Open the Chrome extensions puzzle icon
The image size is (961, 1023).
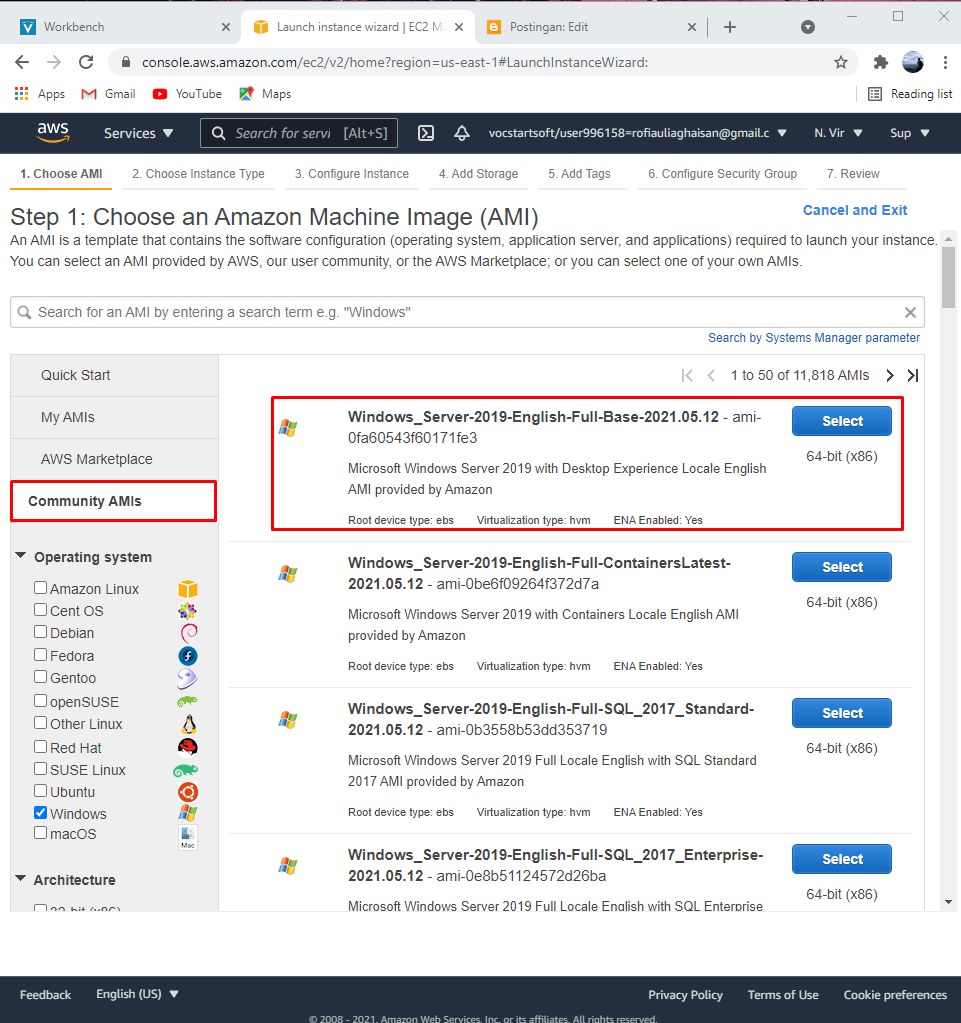click(881, 63)
